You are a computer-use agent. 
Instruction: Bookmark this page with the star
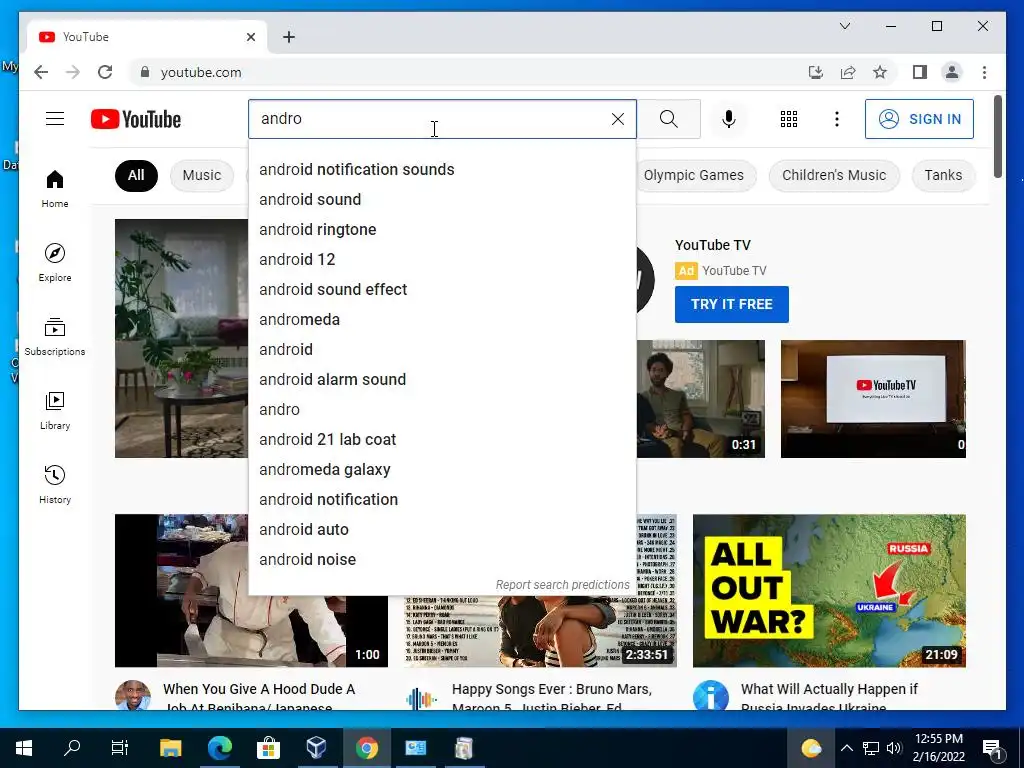[x=880, y=72]
